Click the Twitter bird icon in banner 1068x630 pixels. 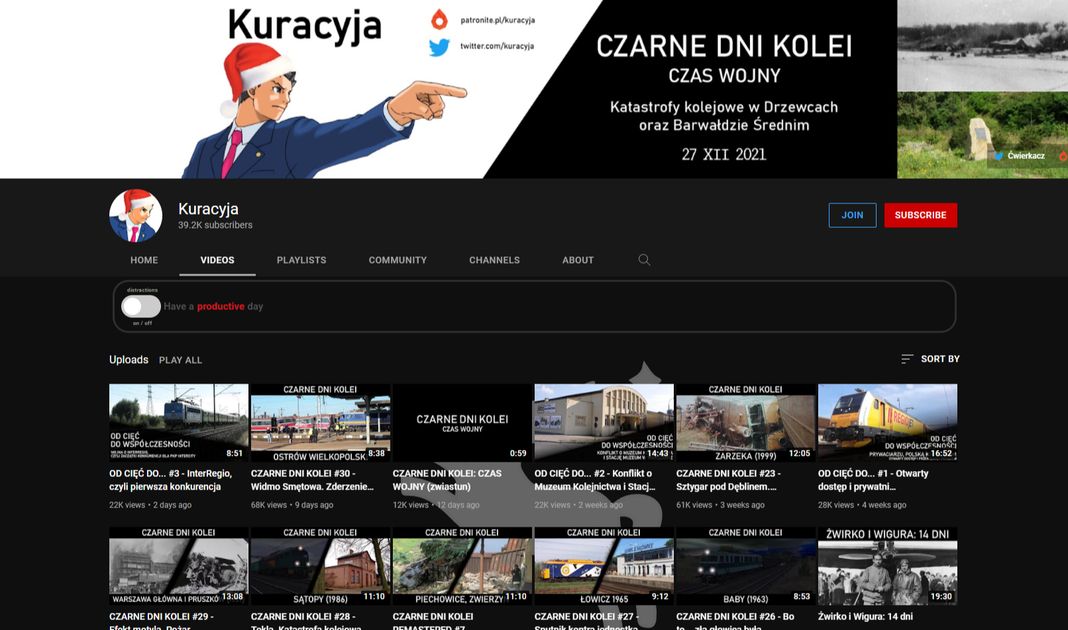coord(439,46)
